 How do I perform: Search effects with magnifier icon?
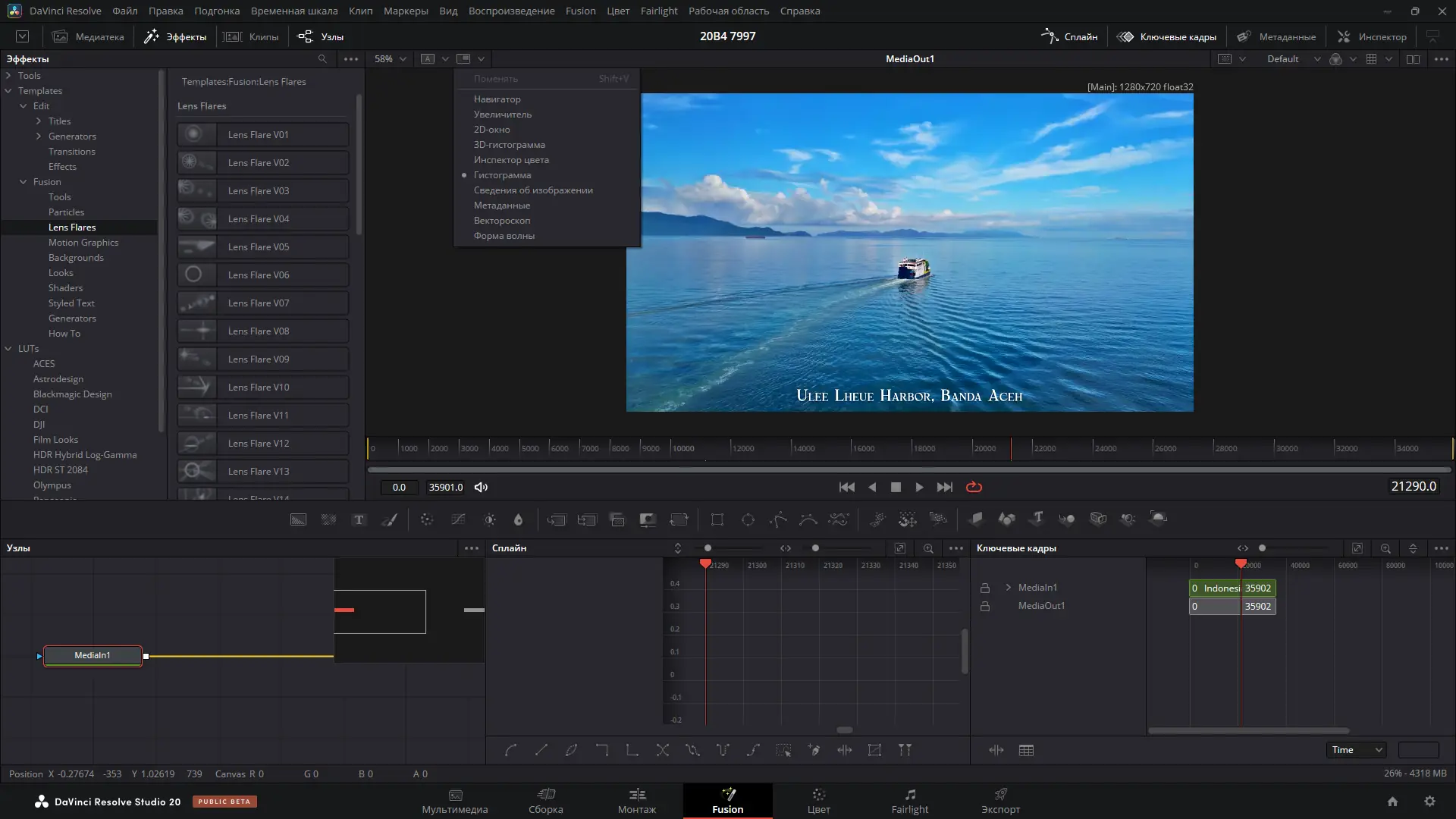coord(322,59)
